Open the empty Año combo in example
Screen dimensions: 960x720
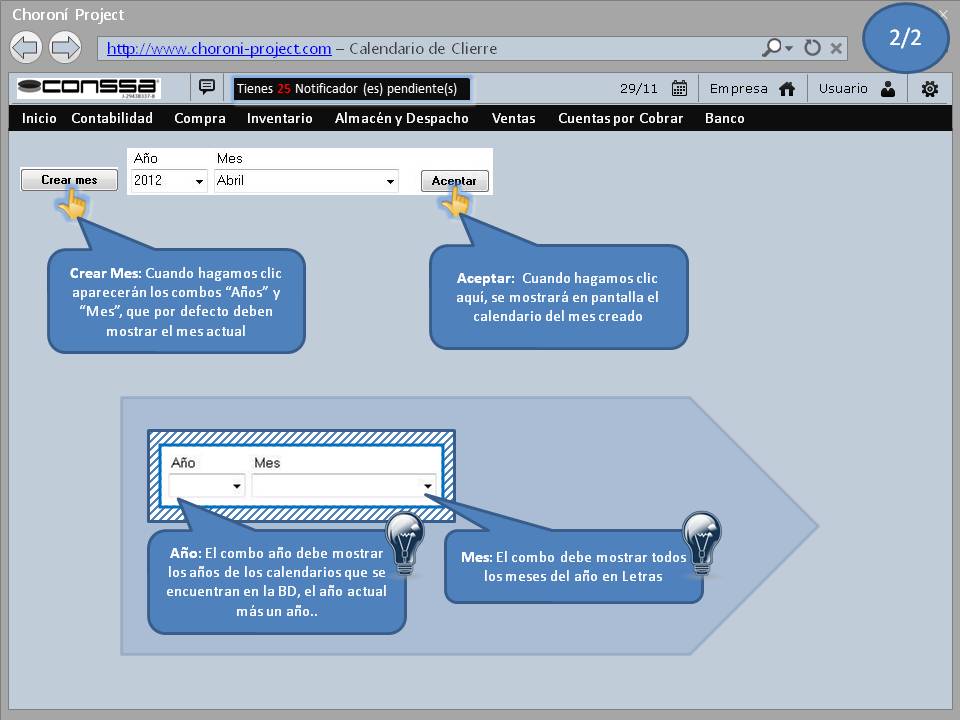(x=206, y=486)
